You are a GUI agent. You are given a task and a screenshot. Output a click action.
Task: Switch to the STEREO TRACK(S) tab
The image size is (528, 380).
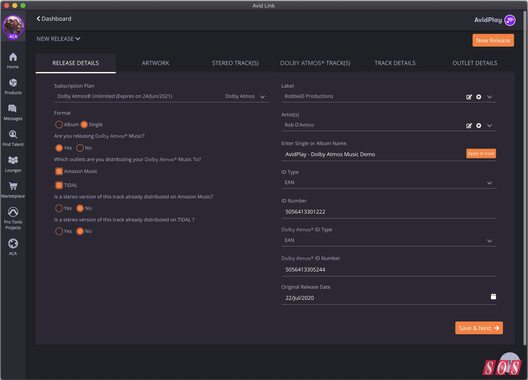[x=235, y=63]
